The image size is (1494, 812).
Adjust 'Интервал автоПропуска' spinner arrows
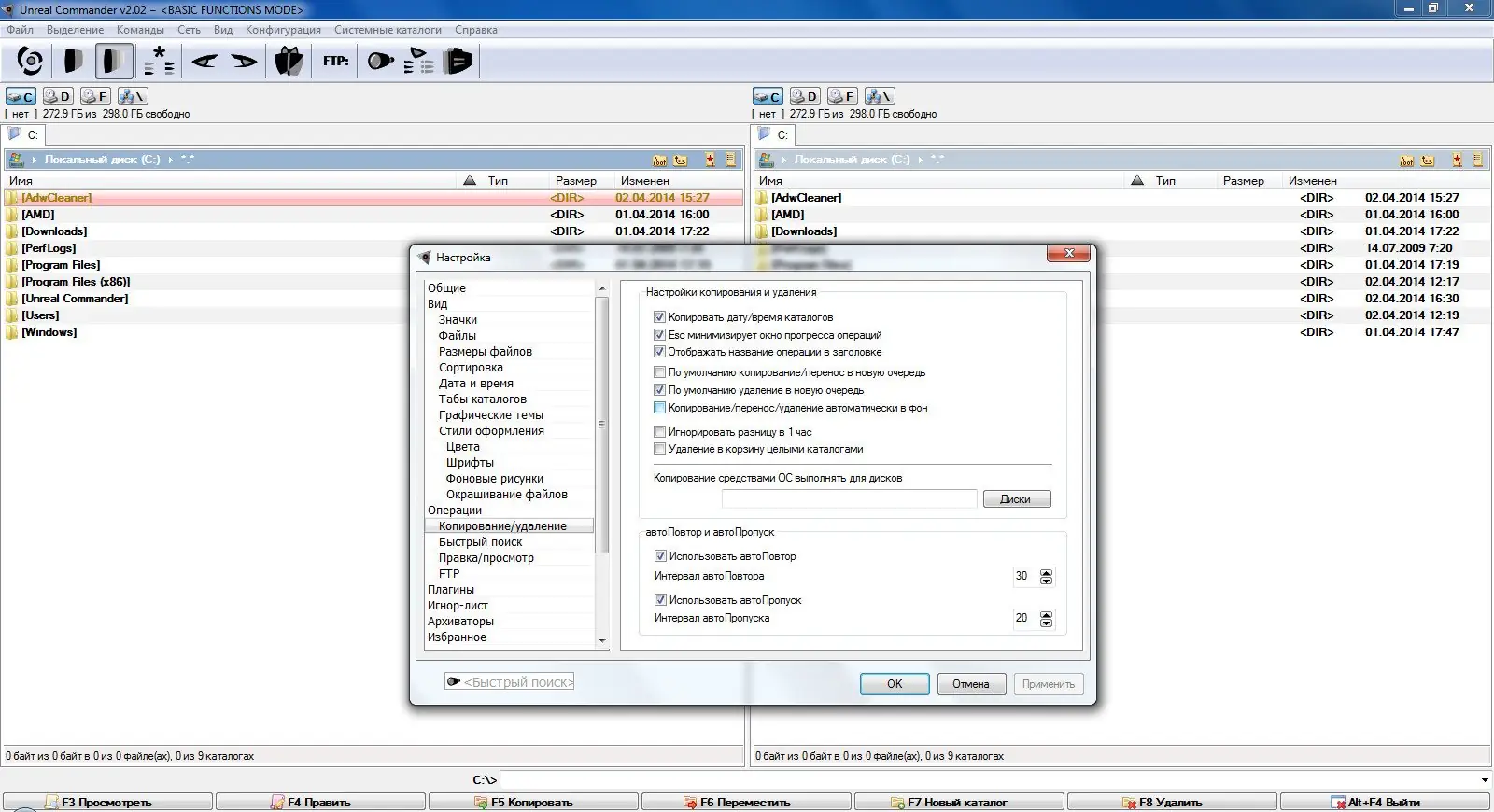click(1046, 619)
